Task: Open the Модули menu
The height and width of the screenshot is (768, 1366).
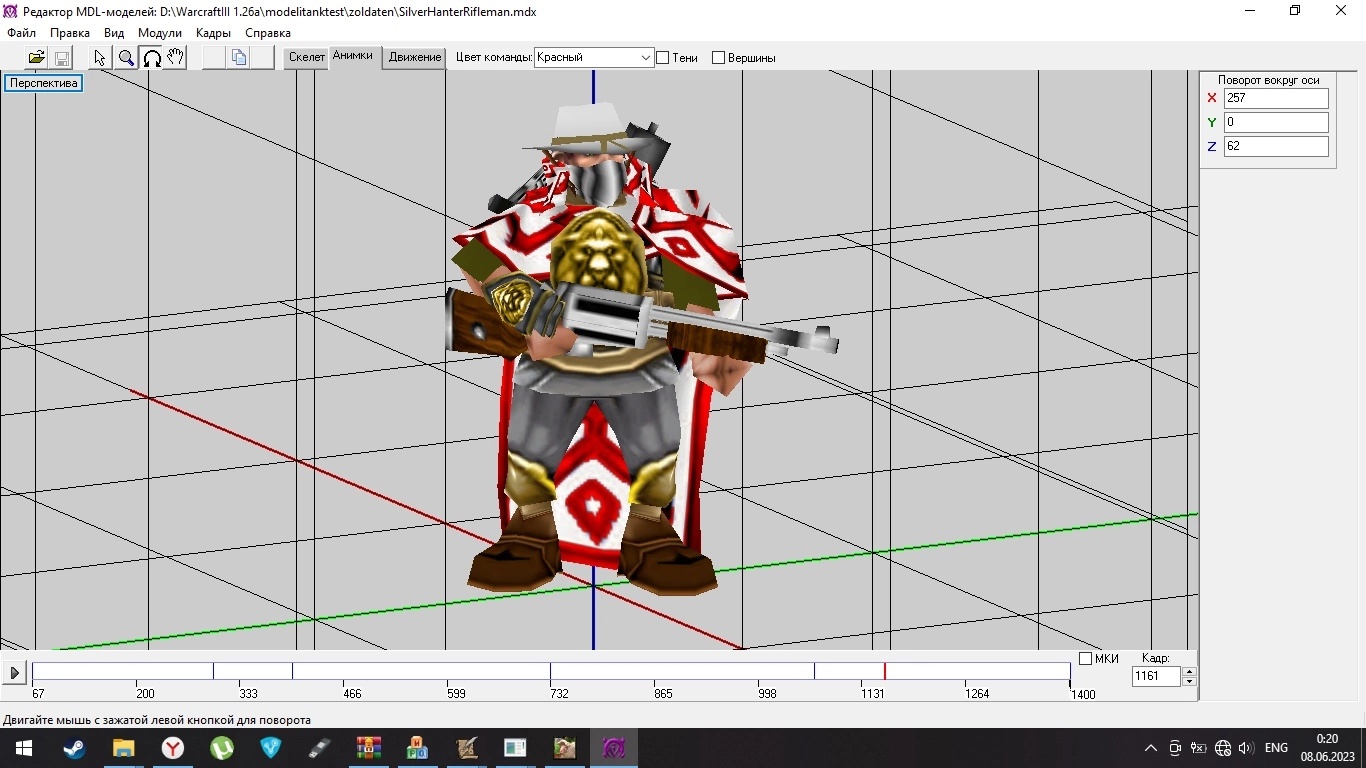Action: tap(160, 33)
